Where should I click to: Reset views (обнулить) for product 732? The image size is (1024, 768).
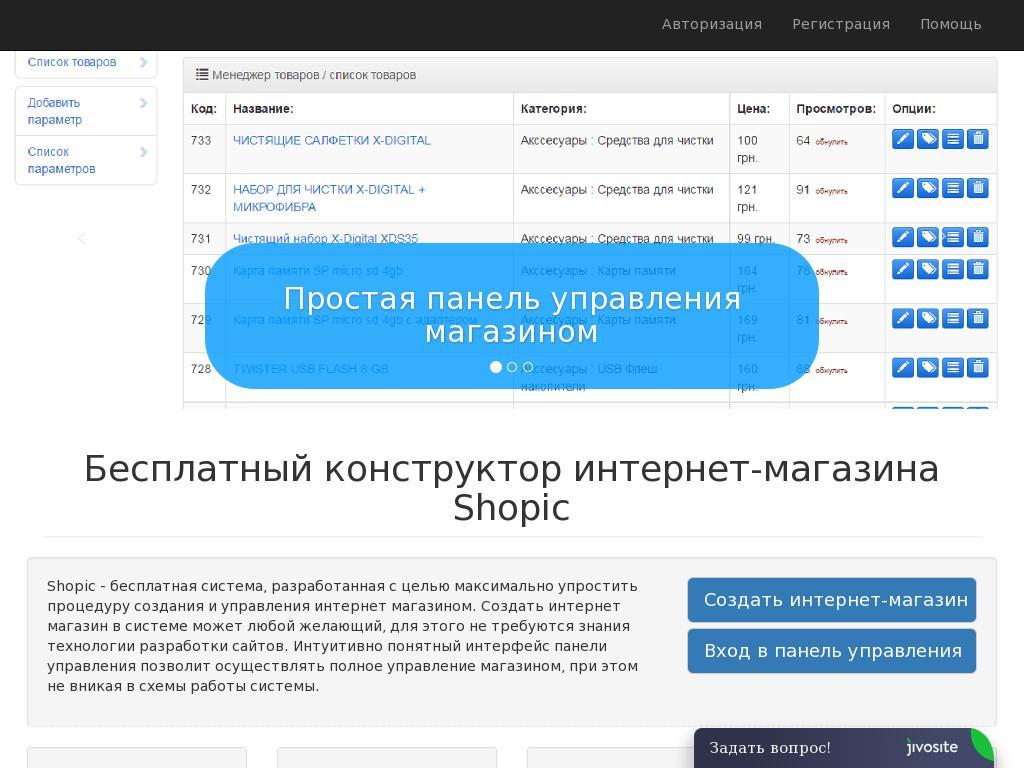831,191
